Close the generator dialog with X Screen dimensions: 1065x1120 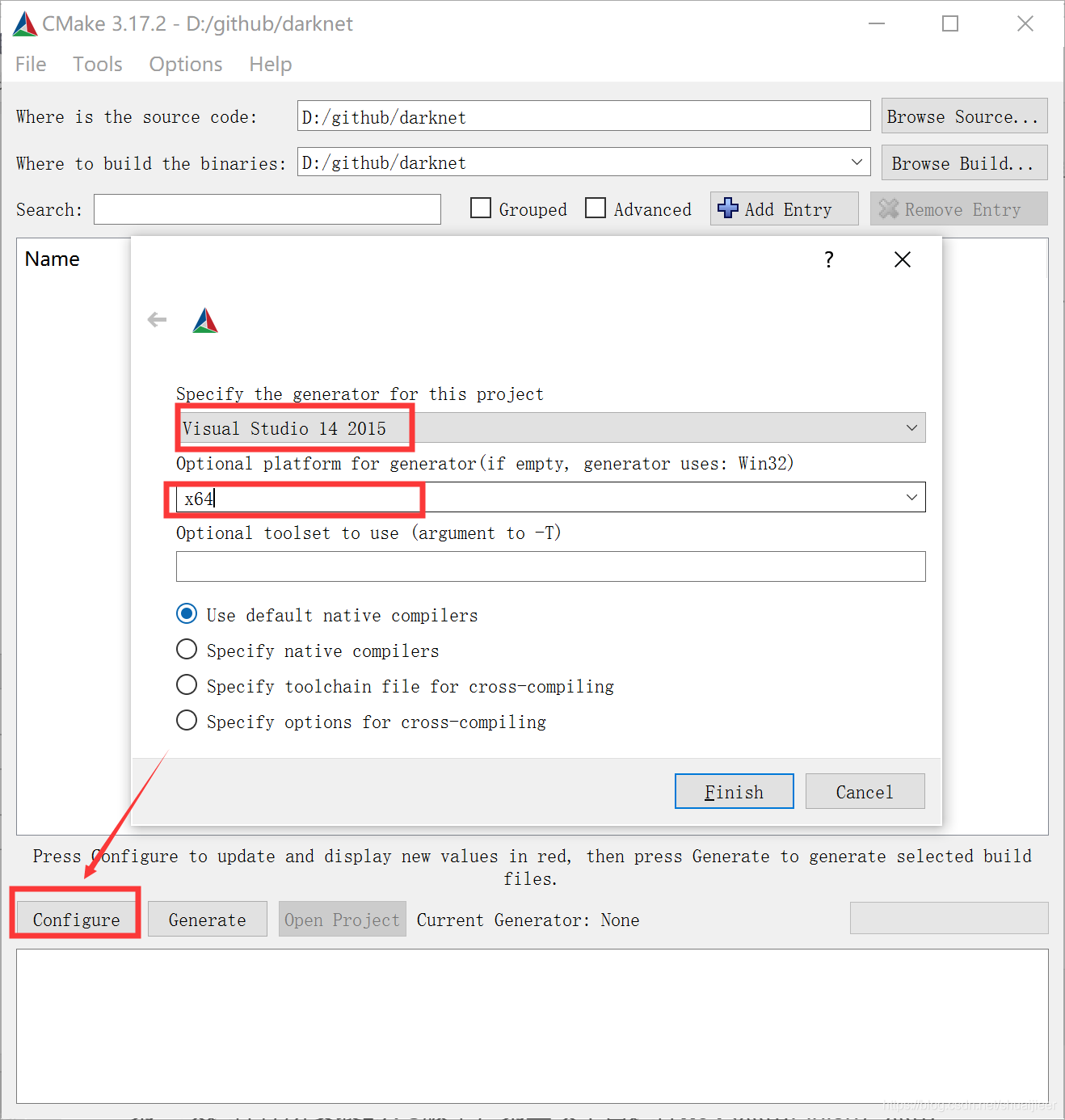coord(903,259)
